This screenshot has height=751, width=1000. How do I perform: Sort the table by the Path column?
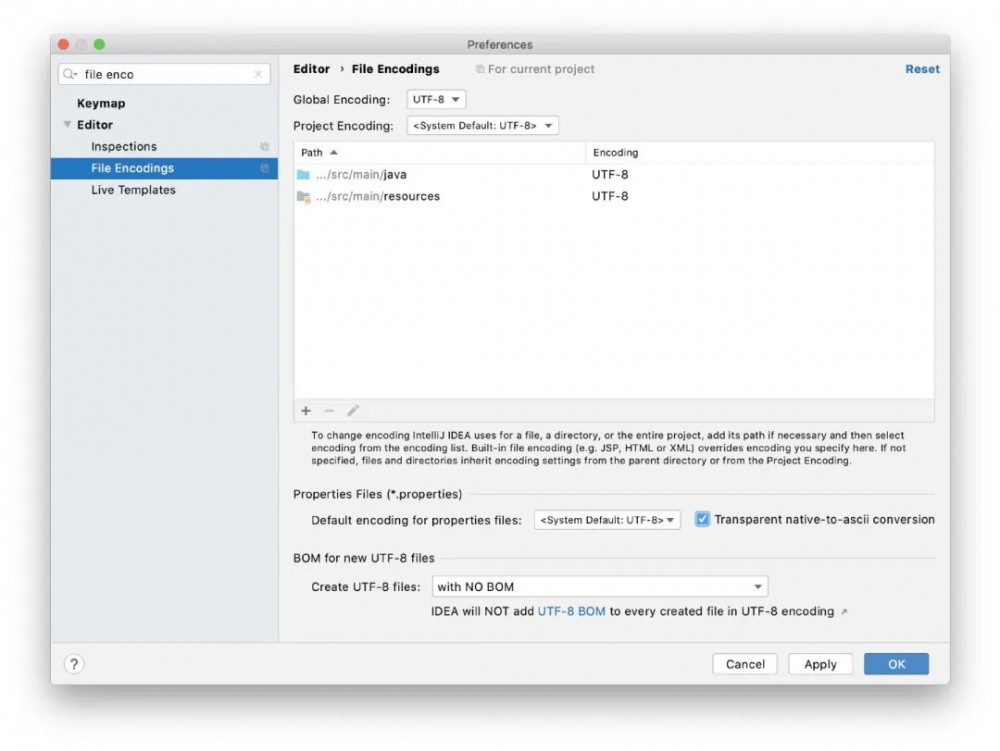tap(439, 152)
